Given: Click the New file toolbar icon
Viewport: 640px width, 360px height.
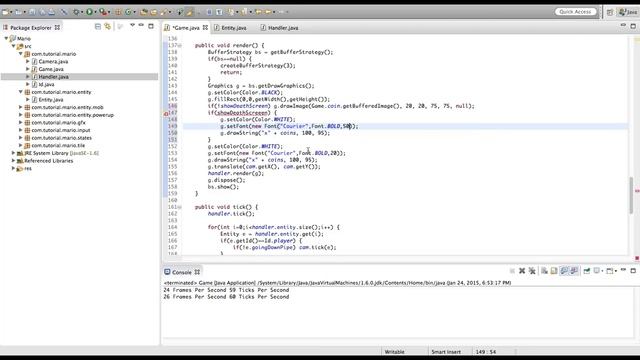Looking at the screenshot, I should click(6, 12).
